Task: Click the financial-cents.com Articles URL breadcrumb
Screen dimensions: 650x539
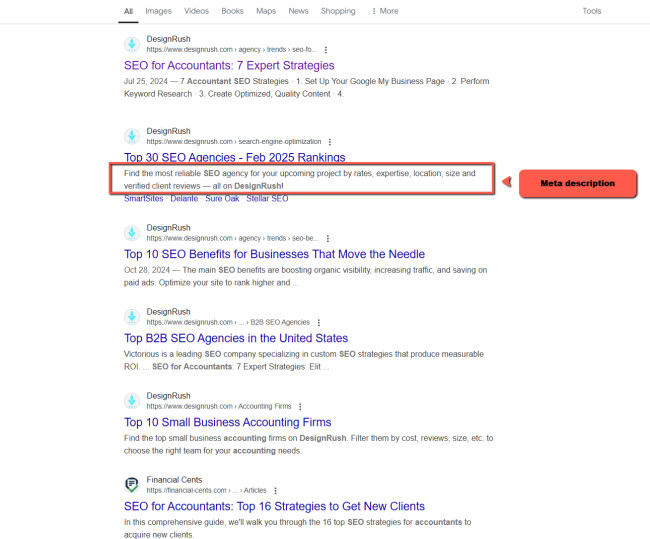Action: tap(206, 490)
